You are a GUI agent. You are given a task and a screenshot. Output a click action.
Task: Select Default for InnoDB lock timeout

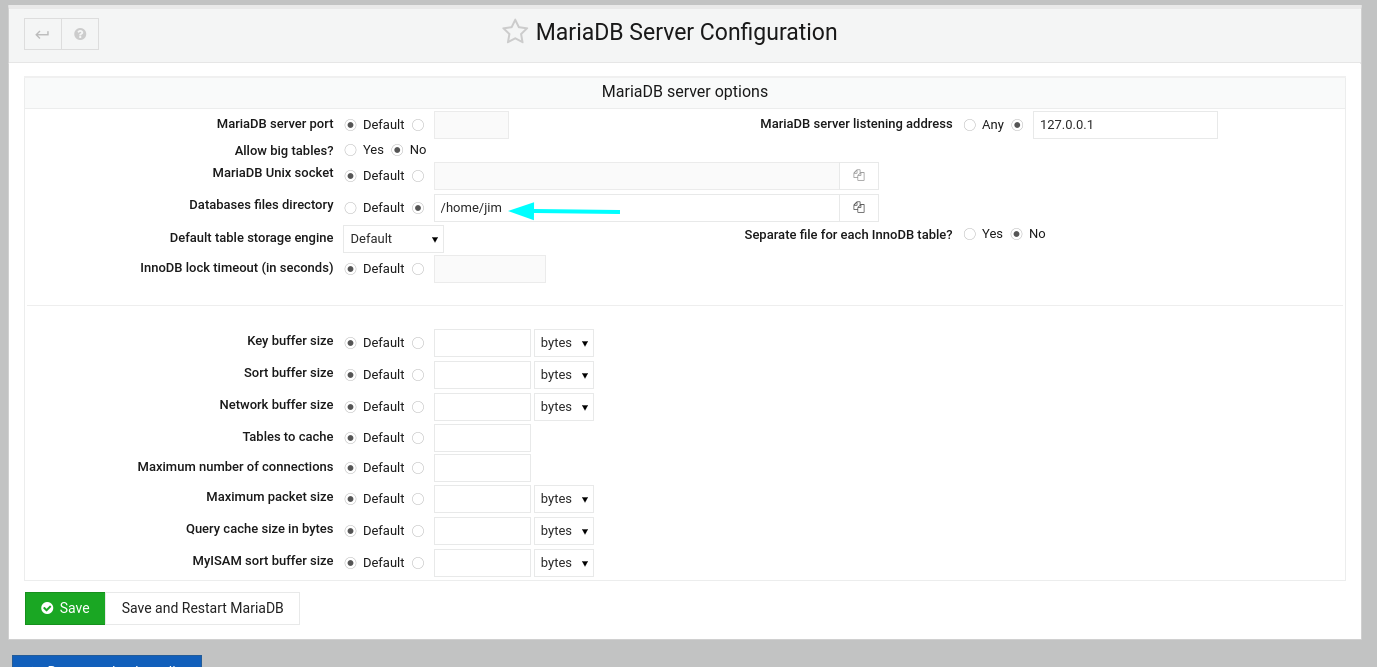tap(350, 269)
